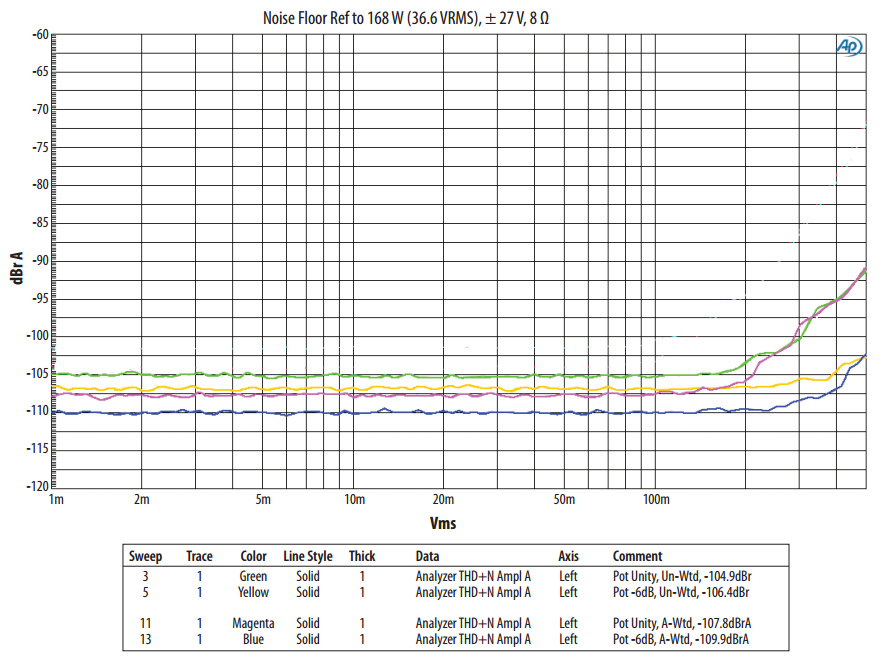Click the 'Sweep' column header in the legend
Image resolution: width=883 pixels, height=668 pixels.
[146, 556]
